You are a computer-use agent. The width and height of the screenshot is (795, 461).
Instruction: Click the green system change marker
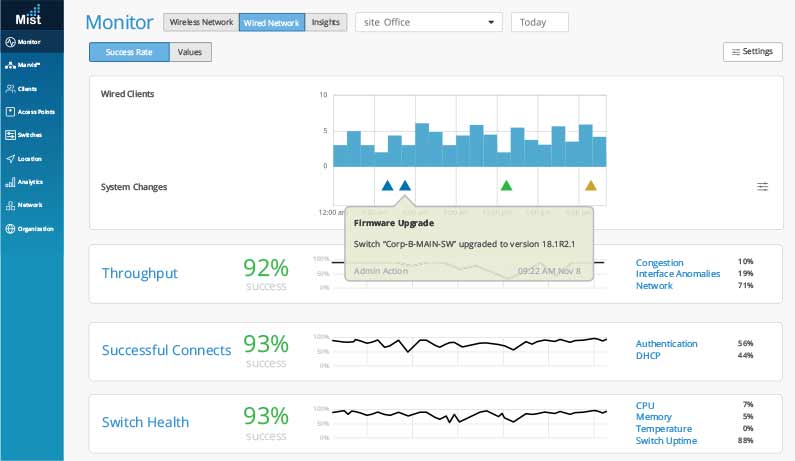point(506,185)
